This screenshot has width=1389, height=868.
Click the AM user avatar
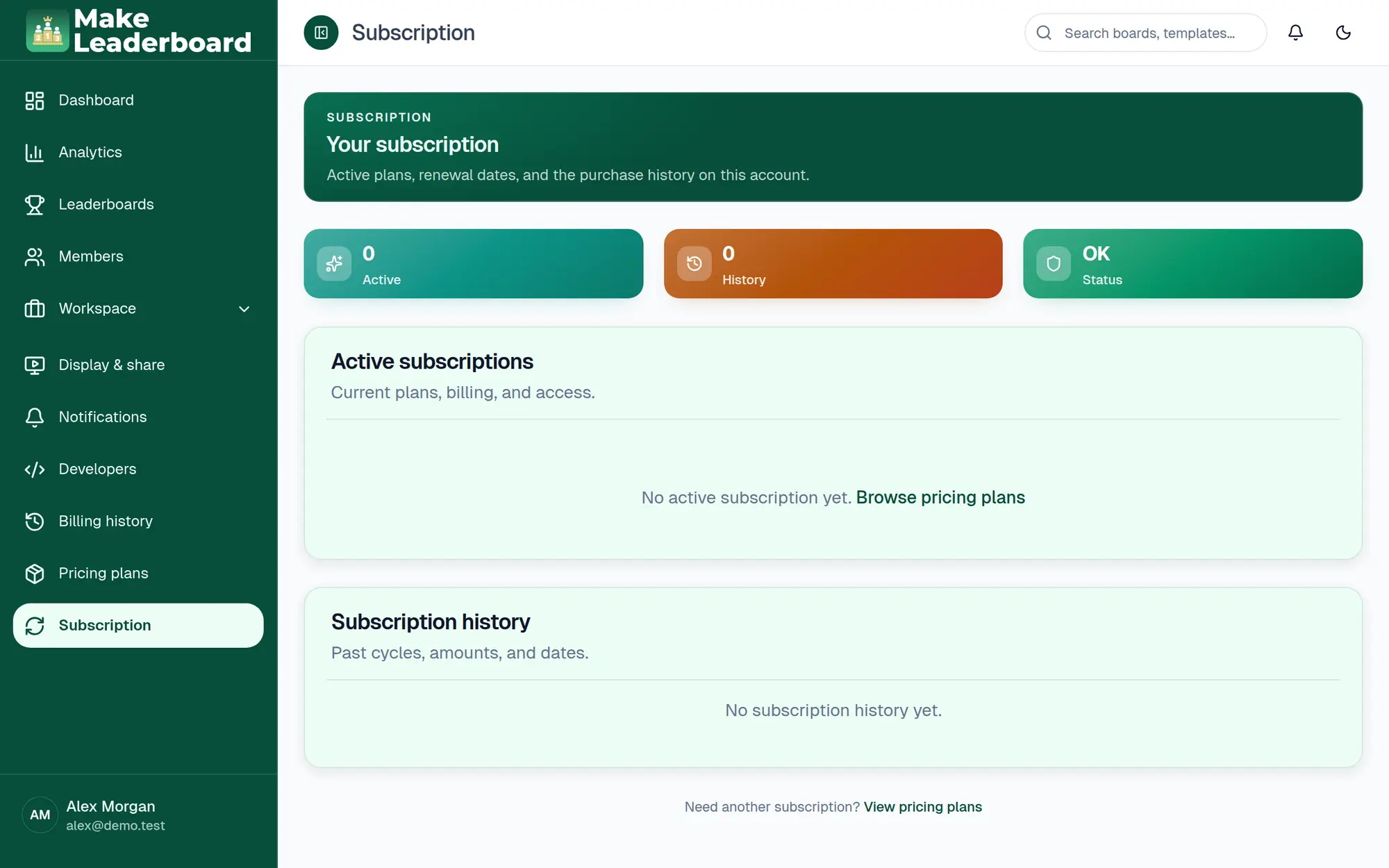click(40, 815)
